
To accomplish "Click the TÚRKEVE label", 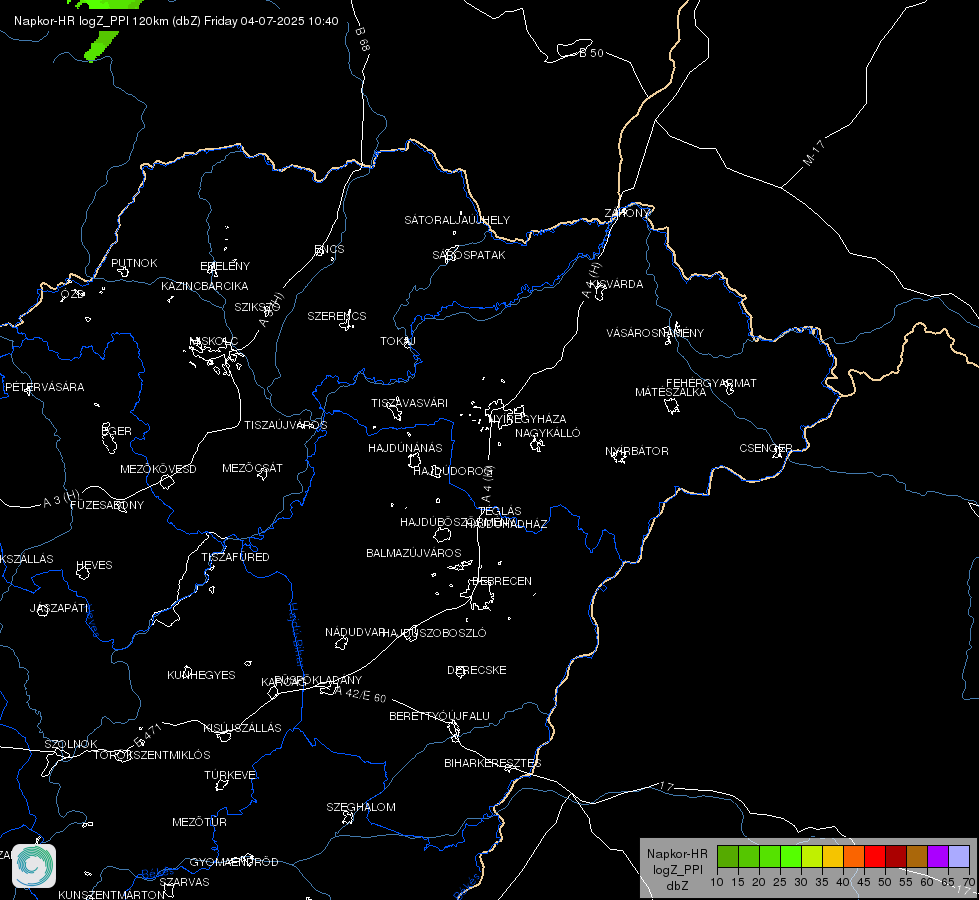I will point(230,775).
